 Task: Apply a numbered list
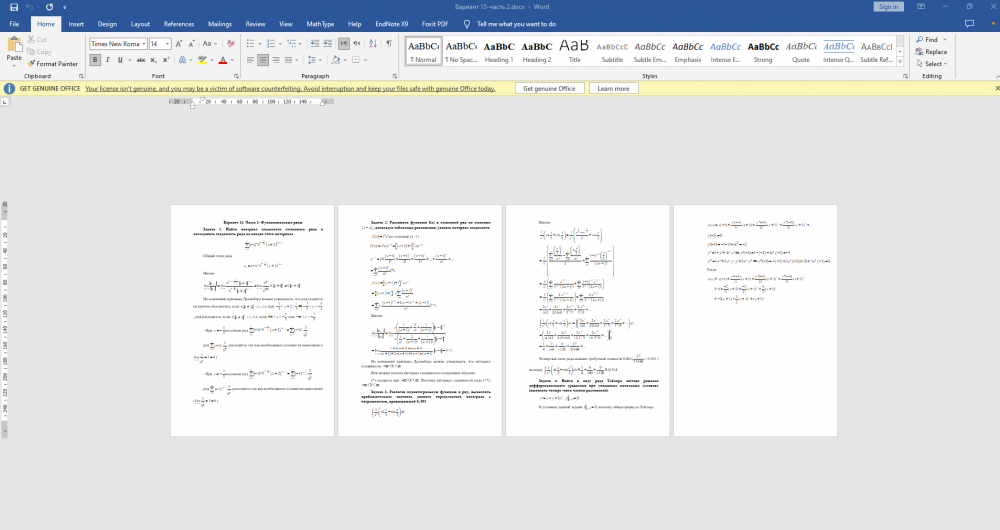pyautogui.click(x=273, y=43)
